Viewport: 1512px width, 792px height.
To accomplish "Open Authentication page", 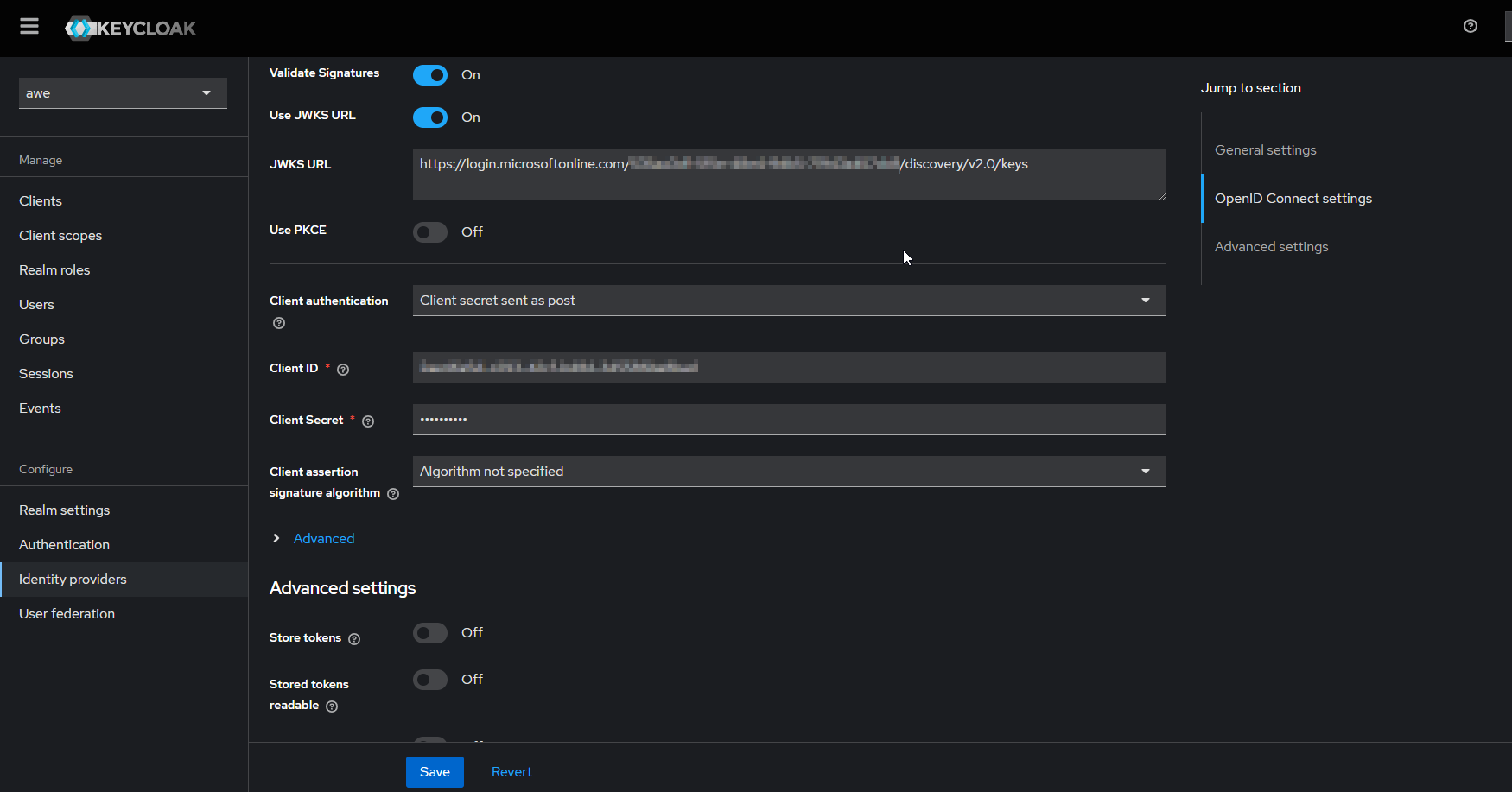I will [x=64, y=545].
